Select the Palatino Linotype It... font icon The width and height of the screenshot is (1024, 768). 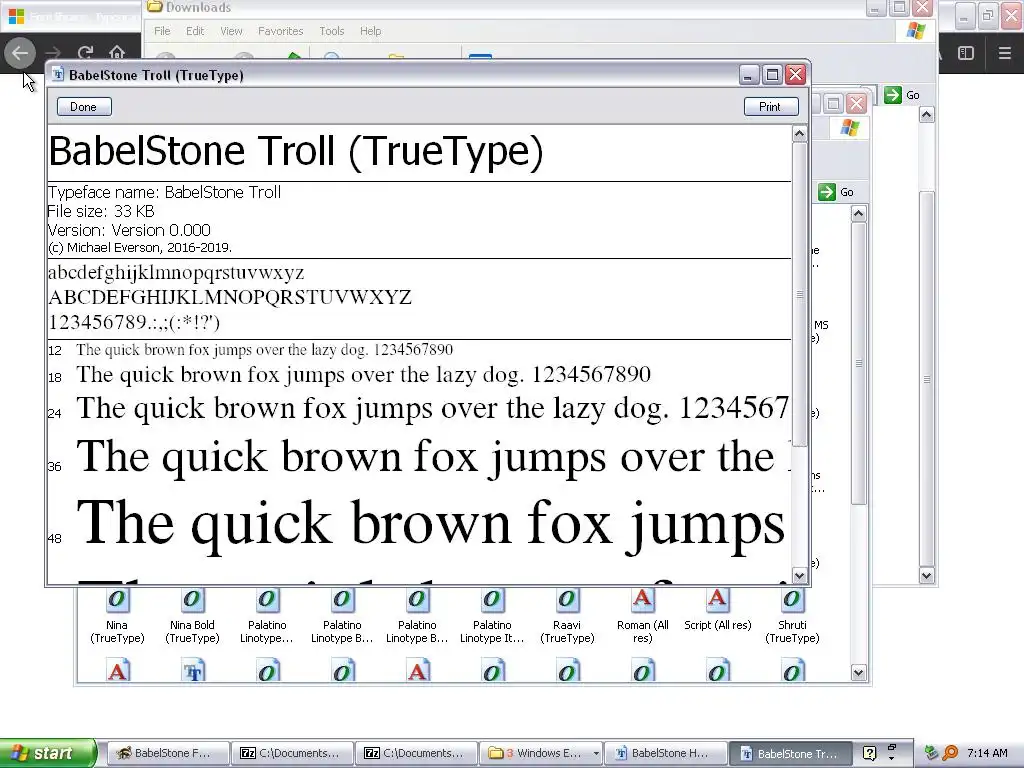tap(492, 599)
